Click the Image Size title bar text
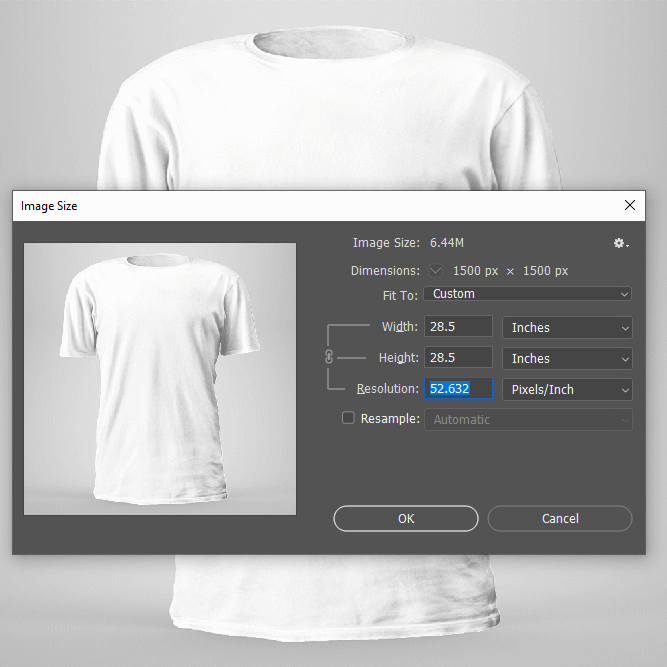 click(49, 206)
